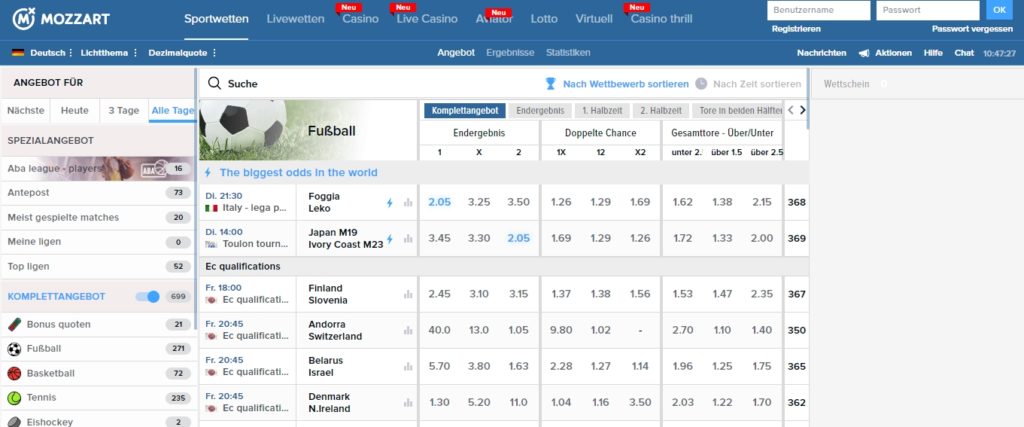Click the Tennis ball icon in sidebar

[14, 398]
